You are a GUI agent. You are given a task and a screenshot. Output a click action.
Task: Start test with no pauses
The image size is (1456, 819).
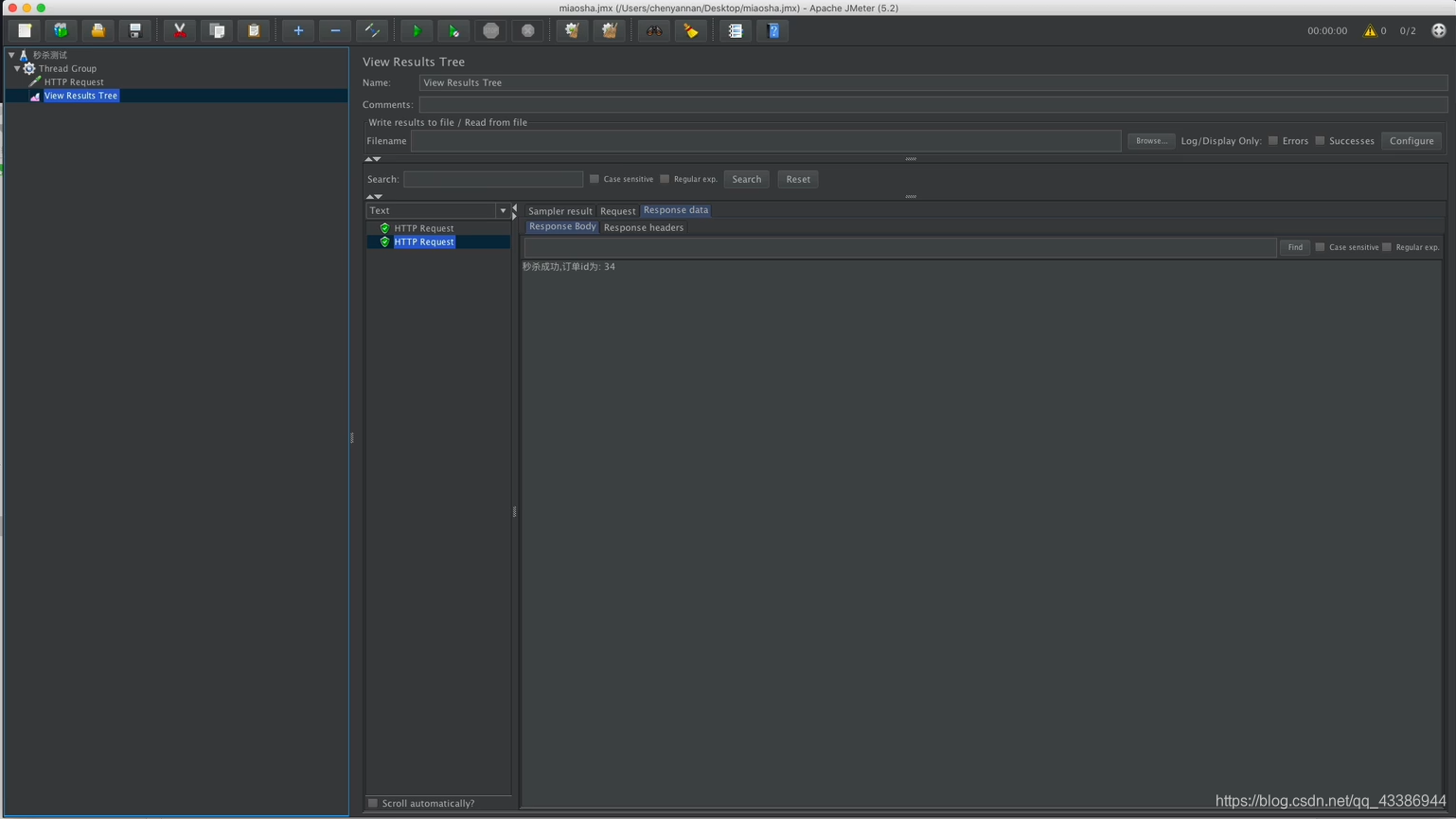[453, 30]
